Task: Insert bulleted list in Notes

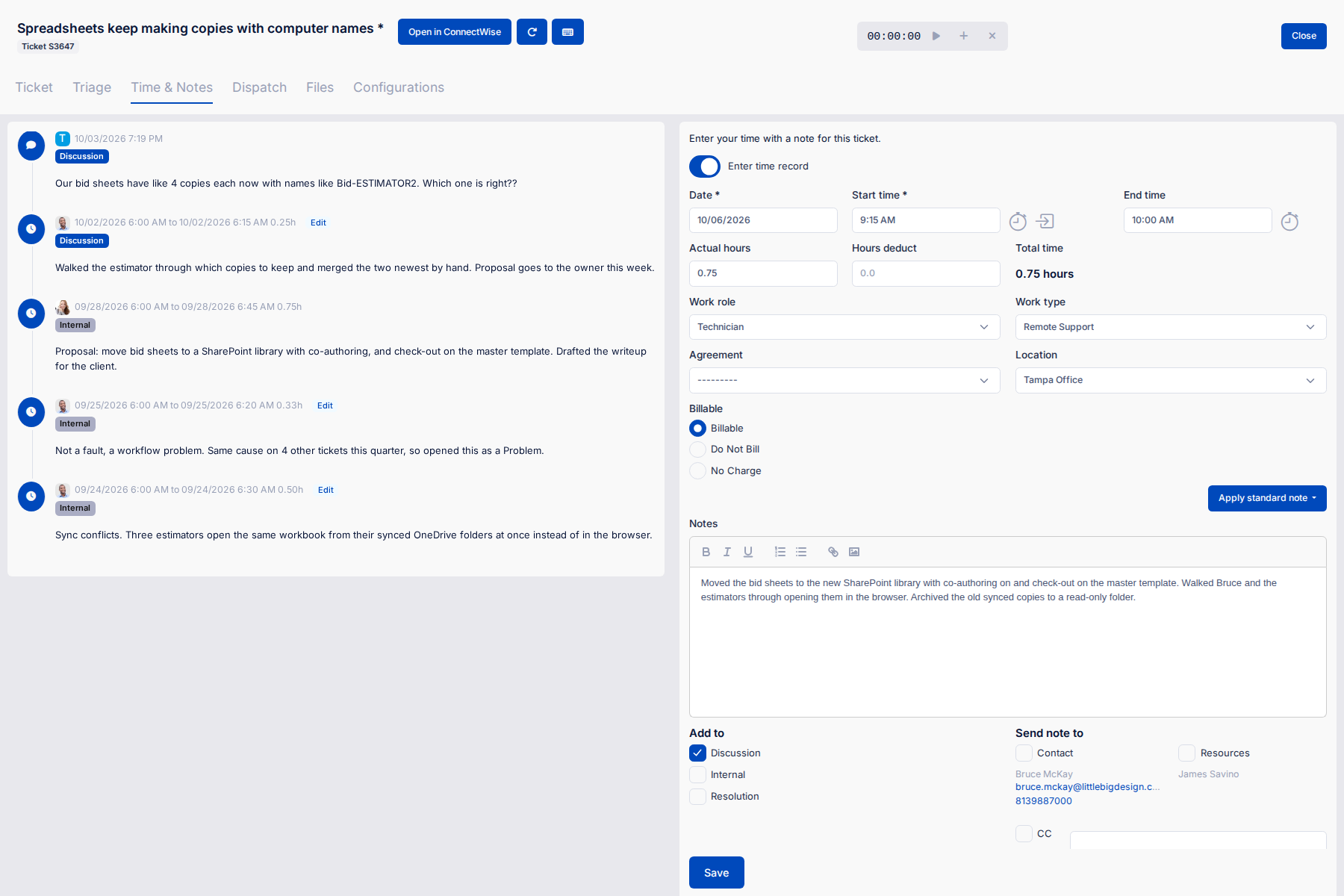Action: 801,552
